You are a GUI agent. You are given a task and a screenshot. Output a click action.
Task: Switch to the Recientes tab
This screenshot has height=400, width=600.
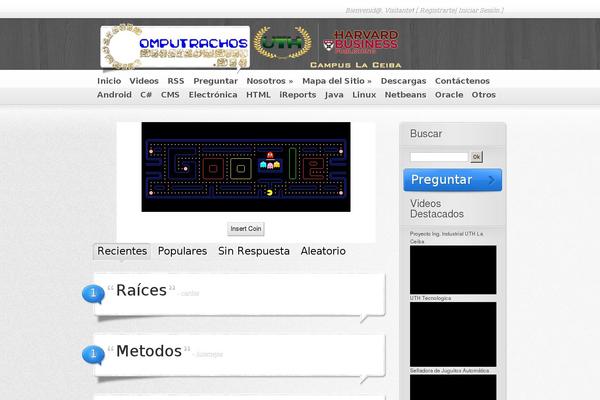122,251
